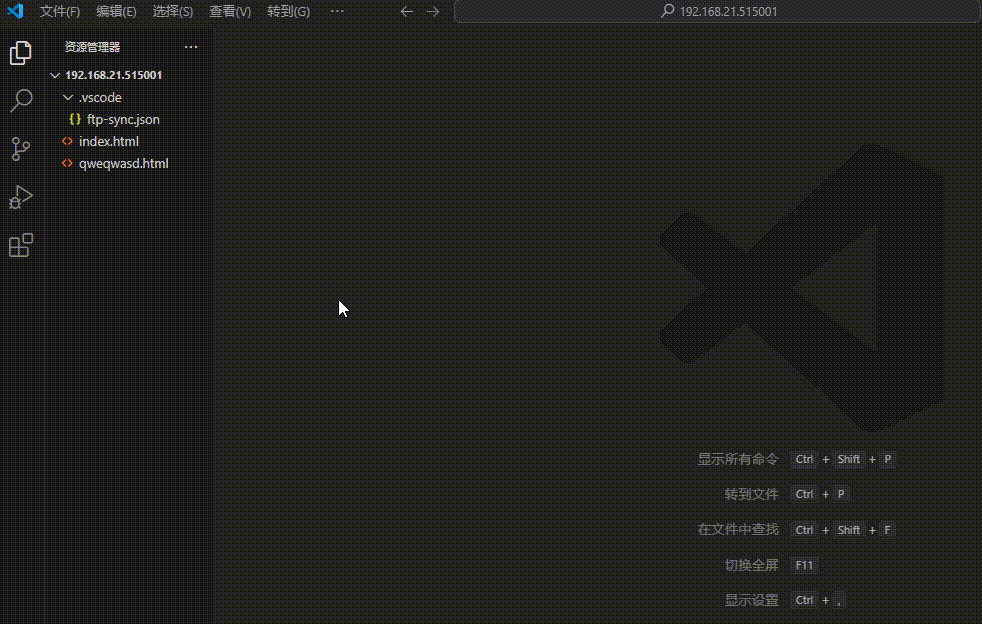Click the VS Code logo icon
This screenshot has height=624, width=982.
click(15, 12)
